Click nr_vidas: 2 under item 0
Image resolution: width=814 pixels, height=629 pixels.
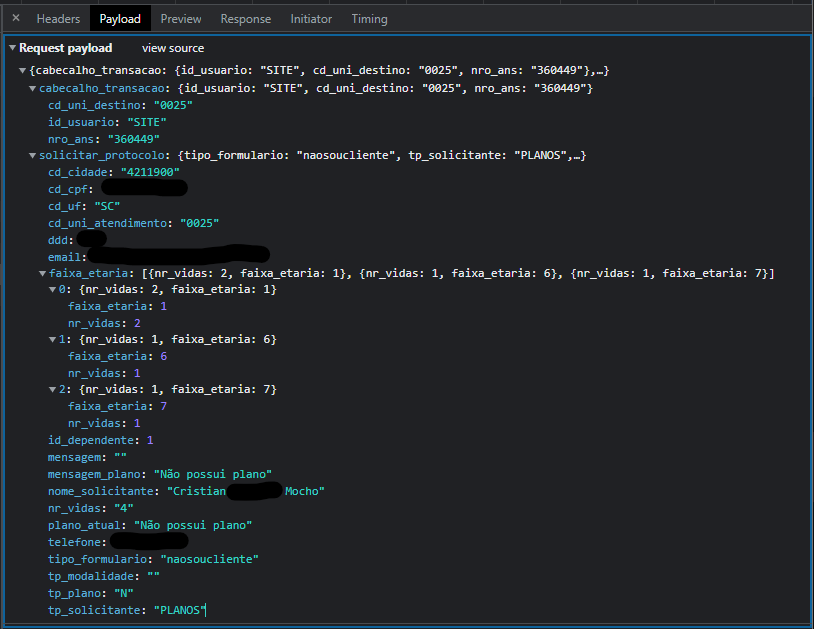click(x=104, y=324)
